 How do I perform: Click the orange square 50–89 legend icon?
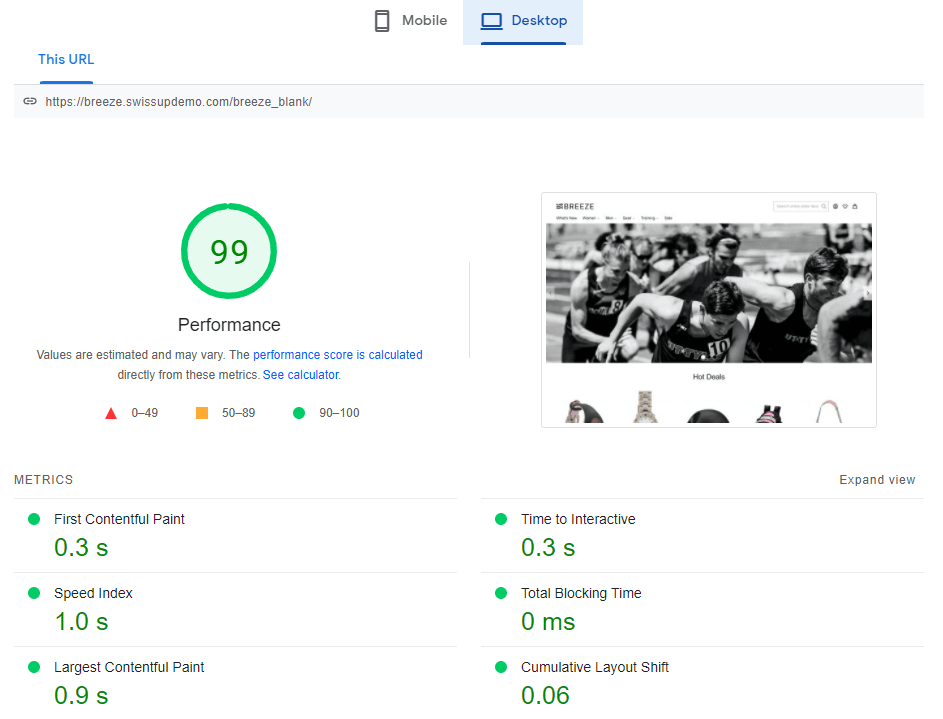pos(202,413)
